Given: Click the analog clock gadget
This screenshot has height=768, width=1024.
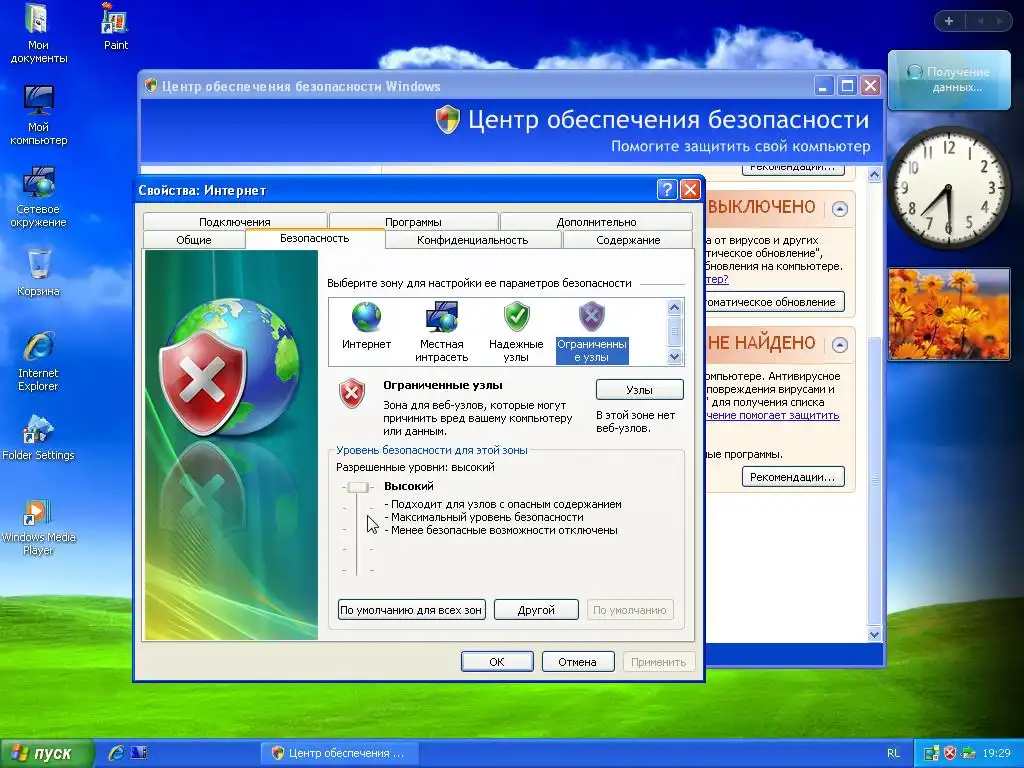Looking at the screenshot, I should [948, 188].
